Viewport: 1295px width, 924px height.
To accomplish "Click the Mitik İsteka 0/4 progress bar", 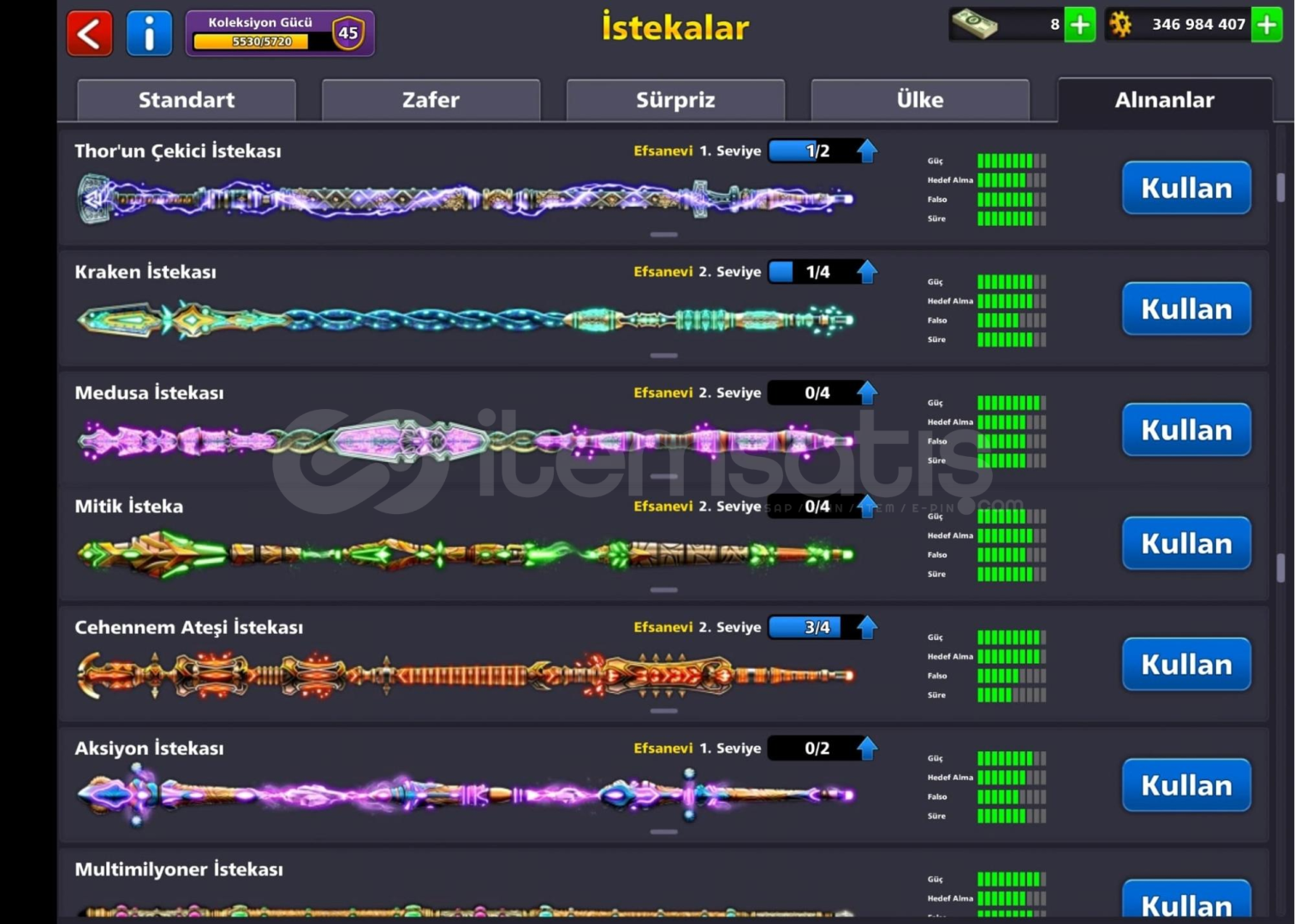I will point(813,506).
